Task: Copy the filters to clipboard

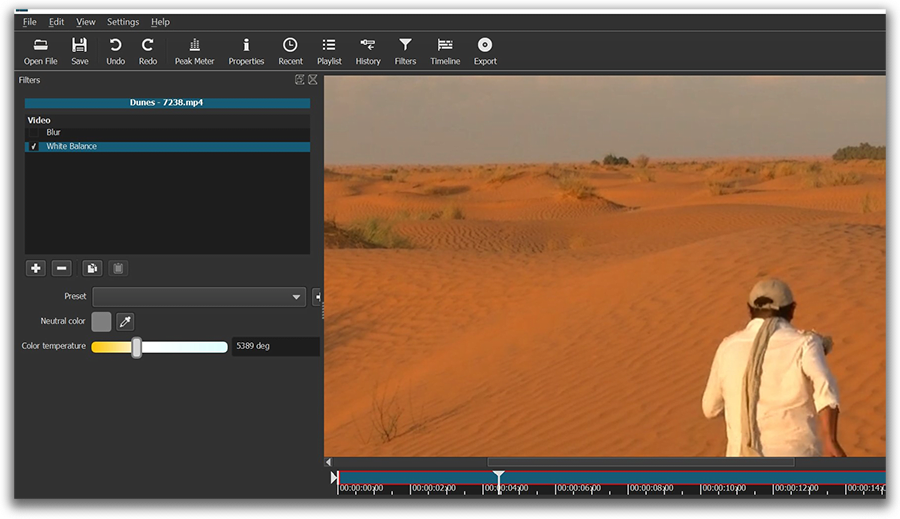Action: pos(92,268)
